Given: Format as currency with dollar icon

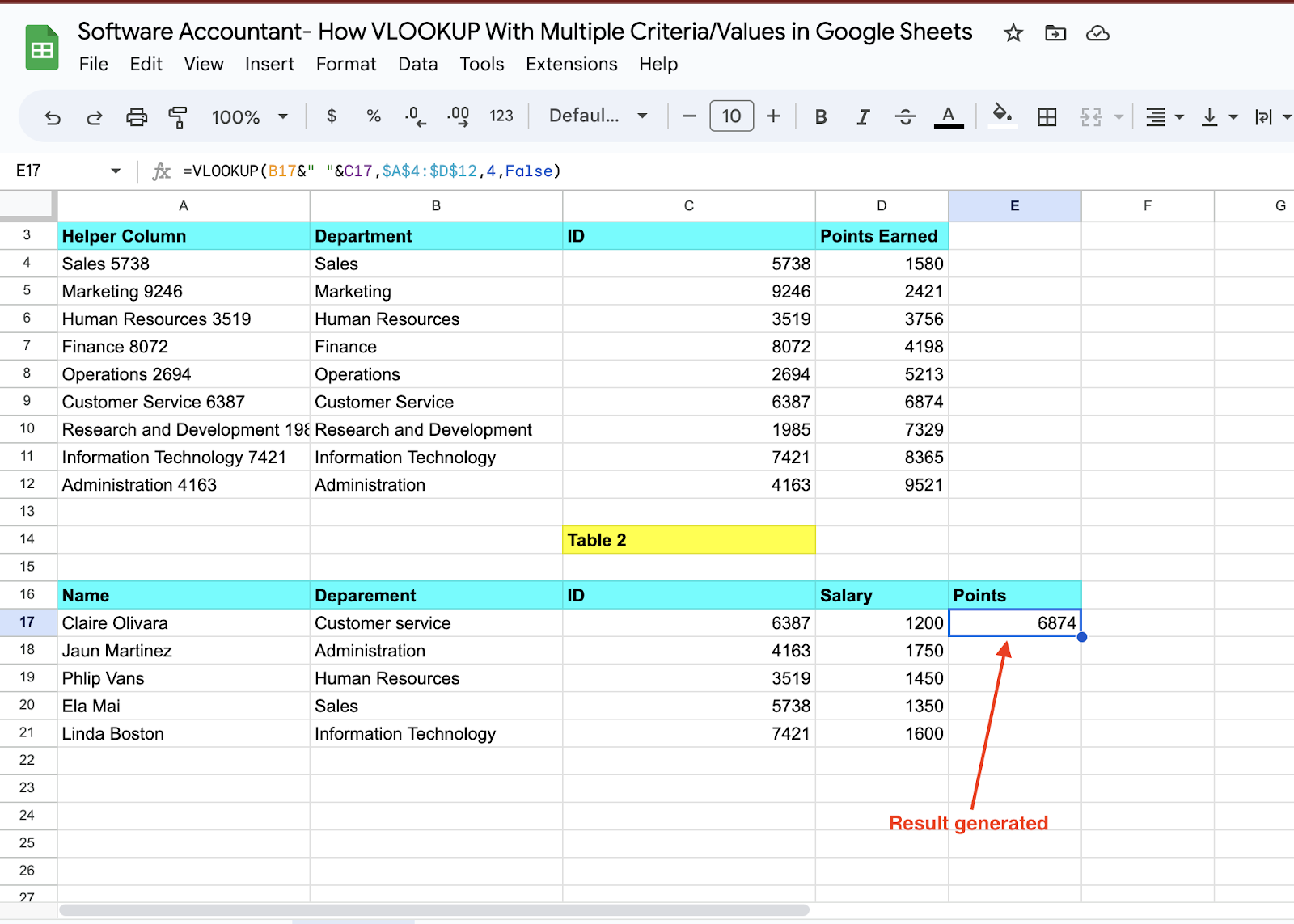Looking at the screenshot, I should [332, 116].
